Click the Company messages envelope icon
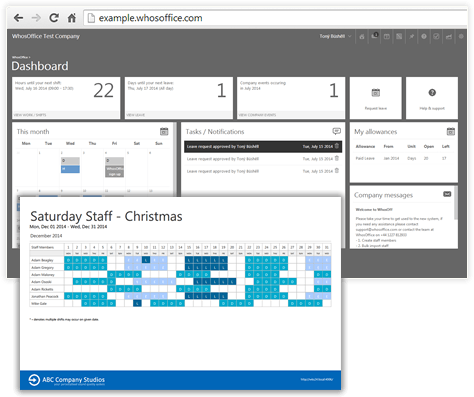Viewport: 474px width, 397px height. tap(447, 194)
